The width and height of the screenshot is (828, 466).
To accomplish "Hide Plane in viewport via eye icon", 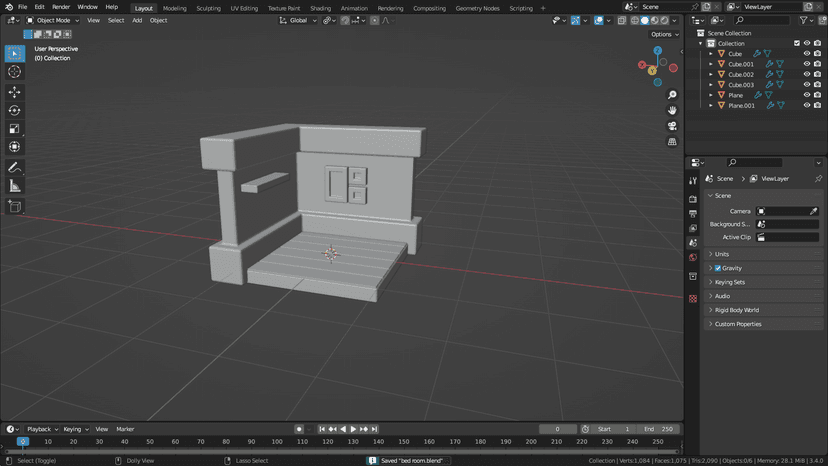I will (x=806, y=95).
